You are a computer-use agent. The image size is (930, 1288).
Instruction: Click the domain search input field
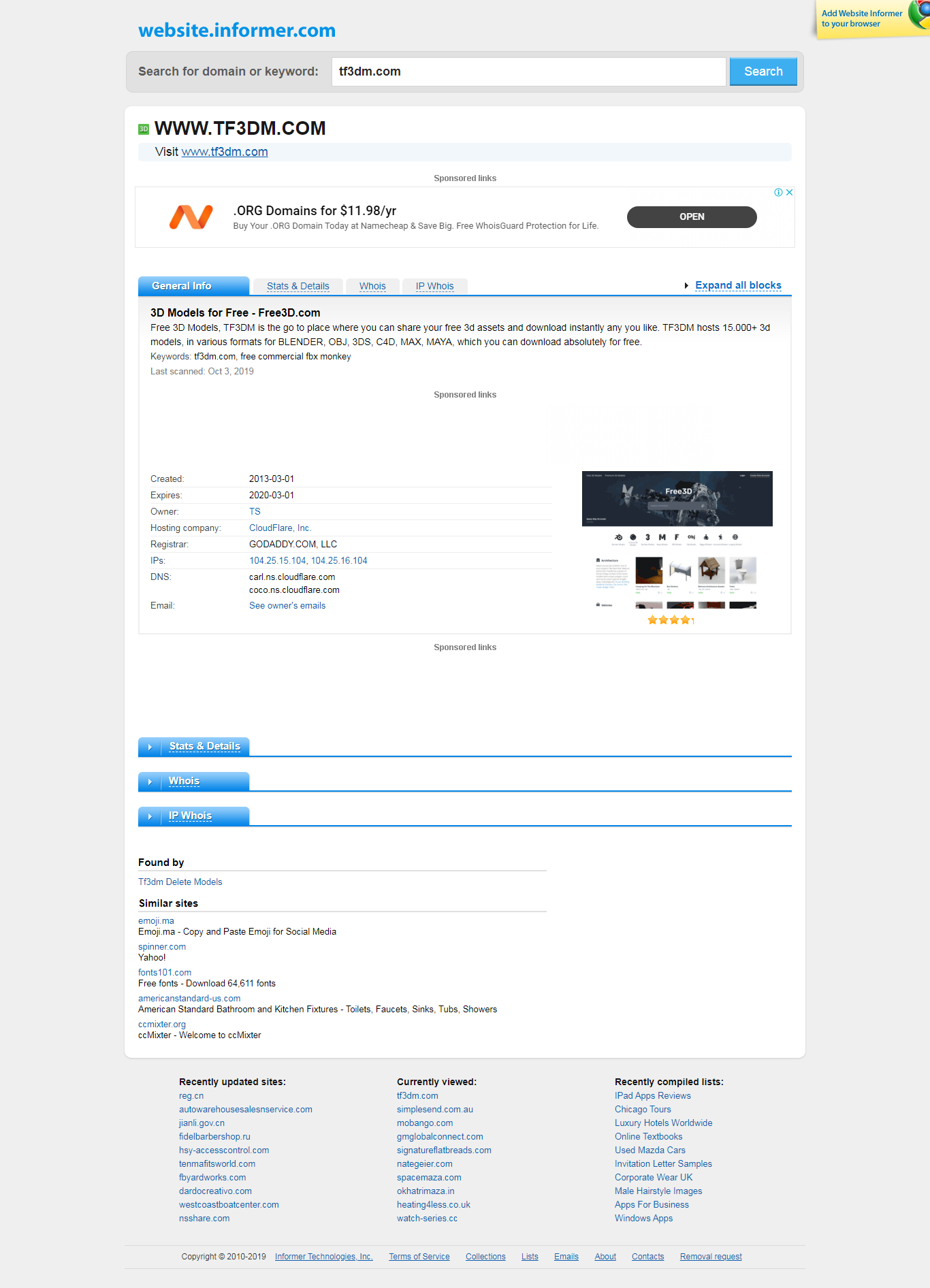pyautogui.click(x=528, y=71)
